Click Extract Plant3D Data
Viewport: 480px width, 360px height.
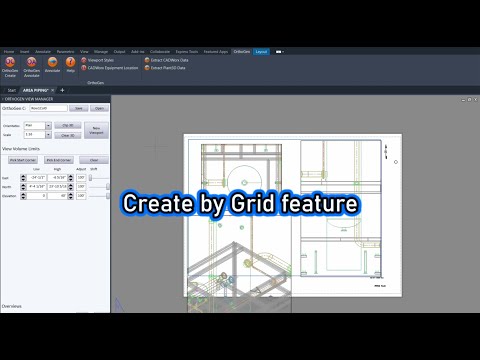pyautogui.click(x=165, y=68)
